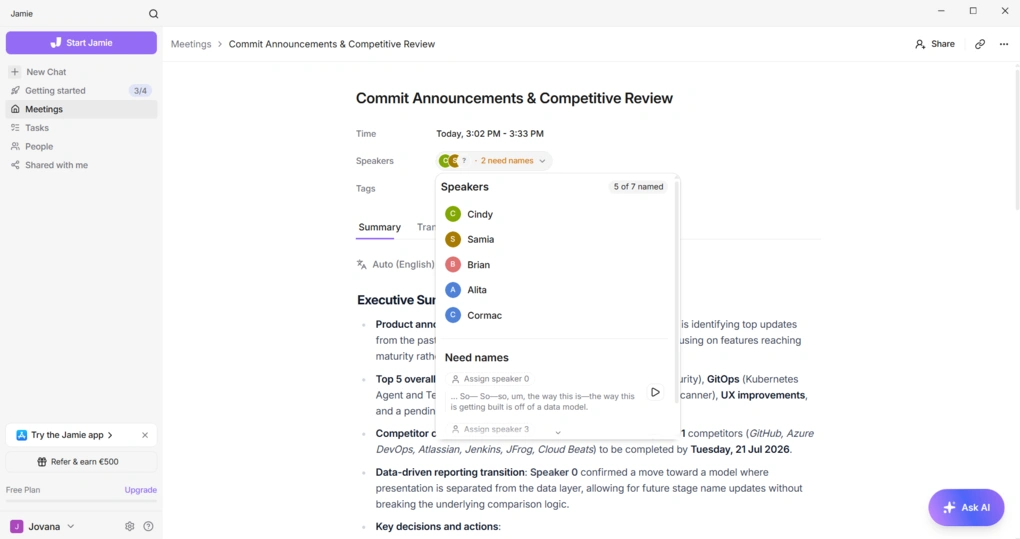This screenshot has width=1020, height=539.
Task: Click the Share button
Action: click(x=935, y=44)
